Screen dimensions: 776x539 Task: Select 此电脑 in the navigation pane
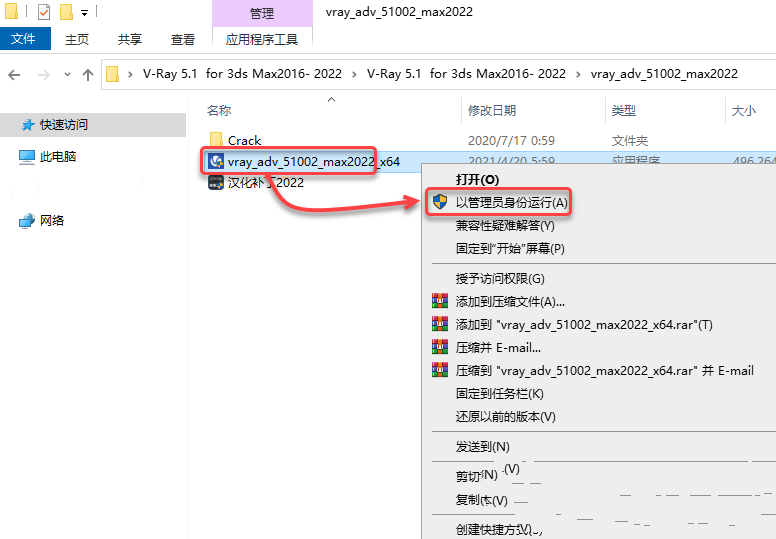(58, 157)
